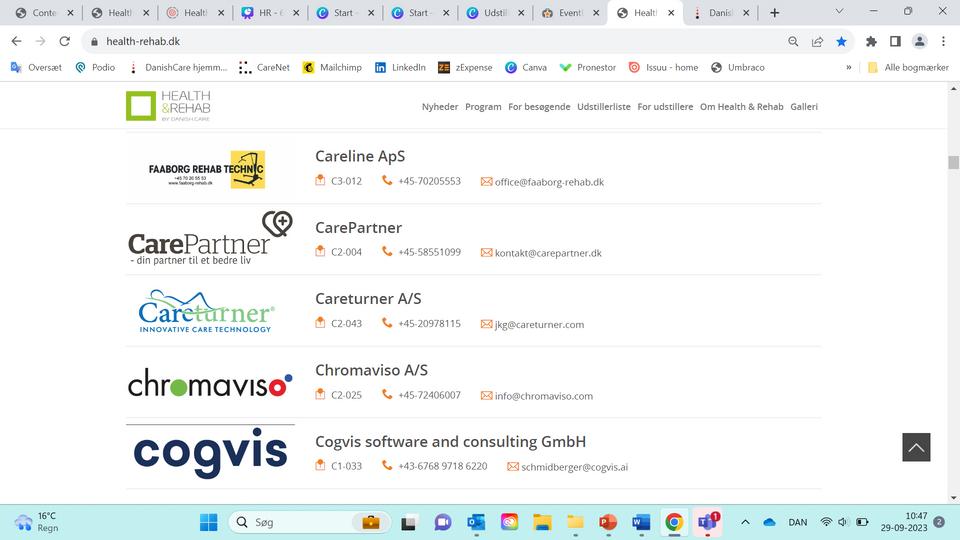Image resolution: width=960 pixels, height=540 pixels.
Task: Open the Careline ApS exhibitor title
Action: [x=360, y=156]
